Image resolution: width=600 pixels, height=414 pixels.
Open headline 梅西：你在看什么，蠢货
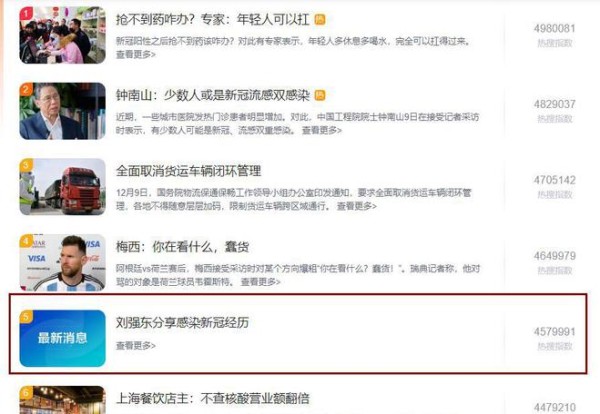(182, 247)
